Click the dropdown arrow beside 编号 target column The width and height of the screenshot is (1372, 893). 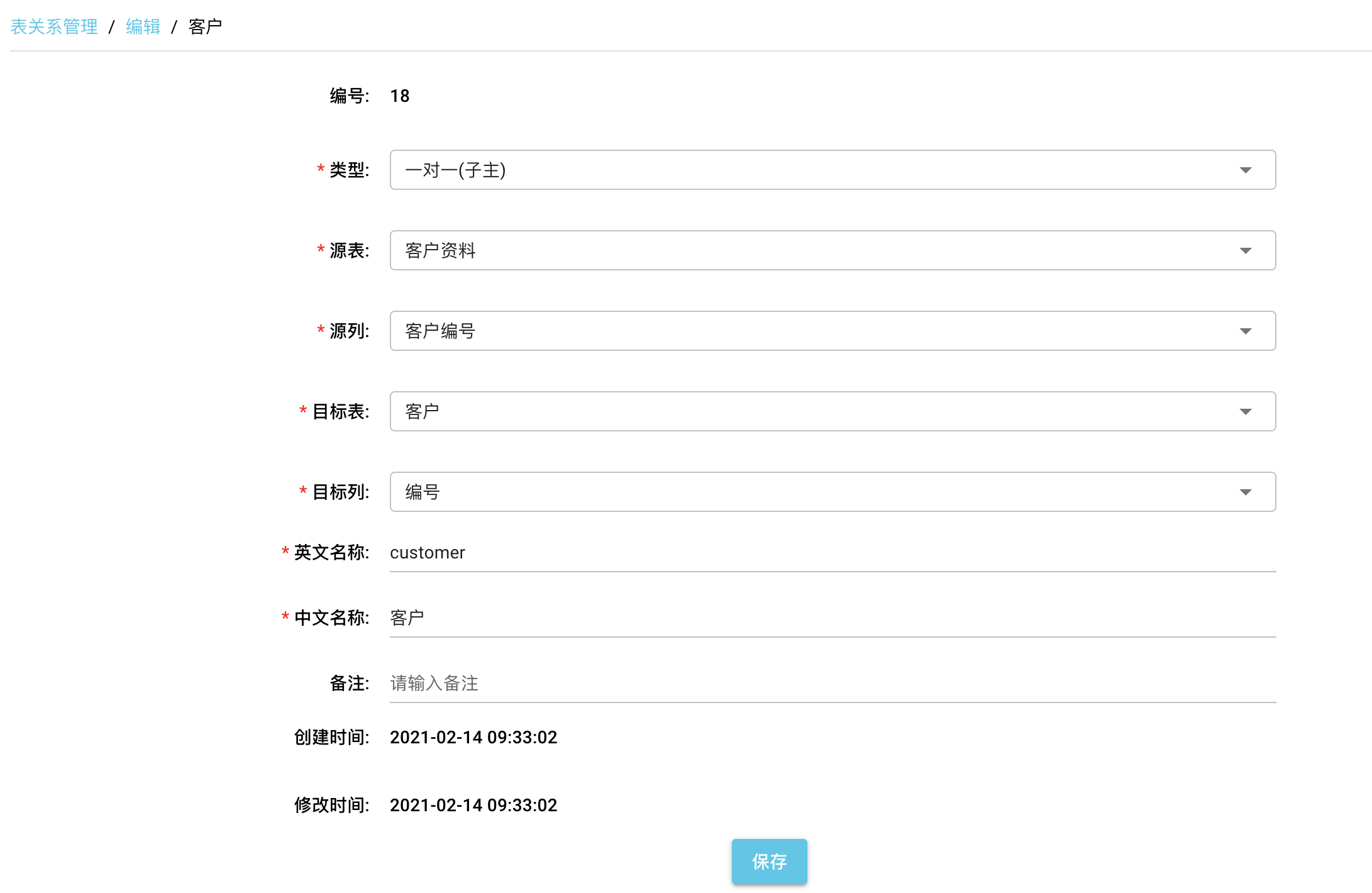(x=1246, y=492)
